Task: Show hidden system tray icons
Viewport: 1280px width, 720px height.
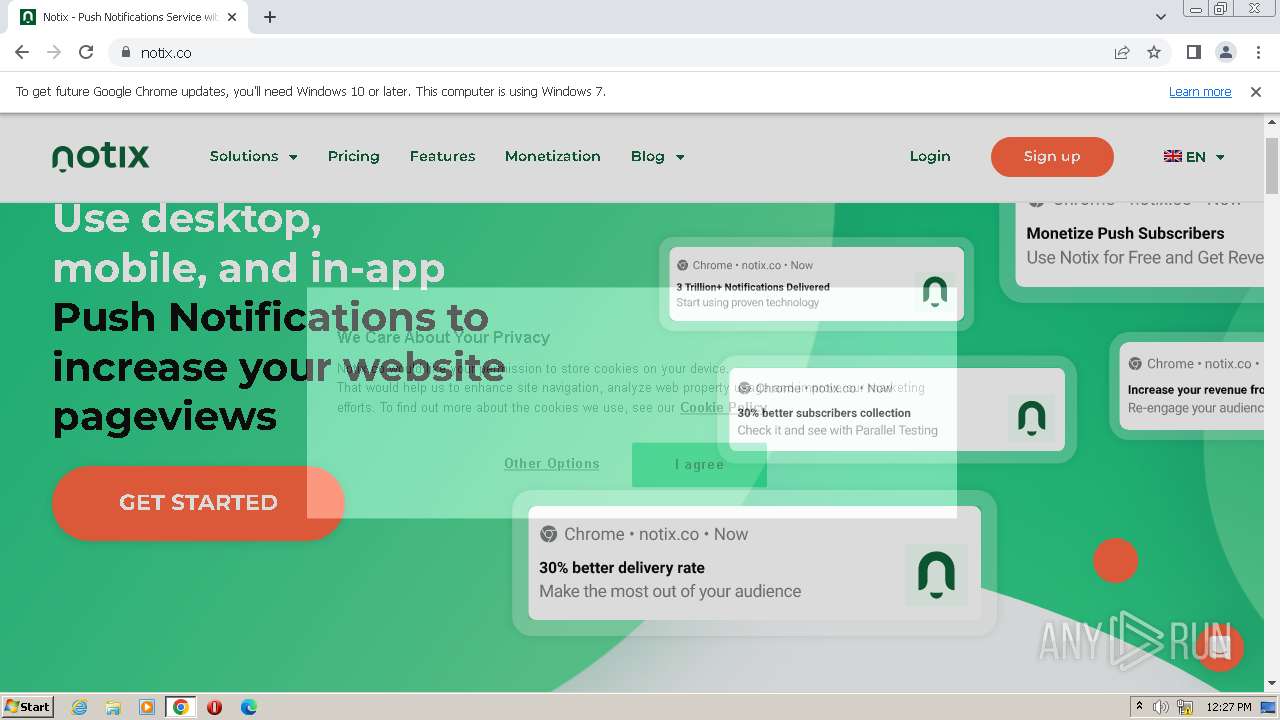Action: 1139,706
